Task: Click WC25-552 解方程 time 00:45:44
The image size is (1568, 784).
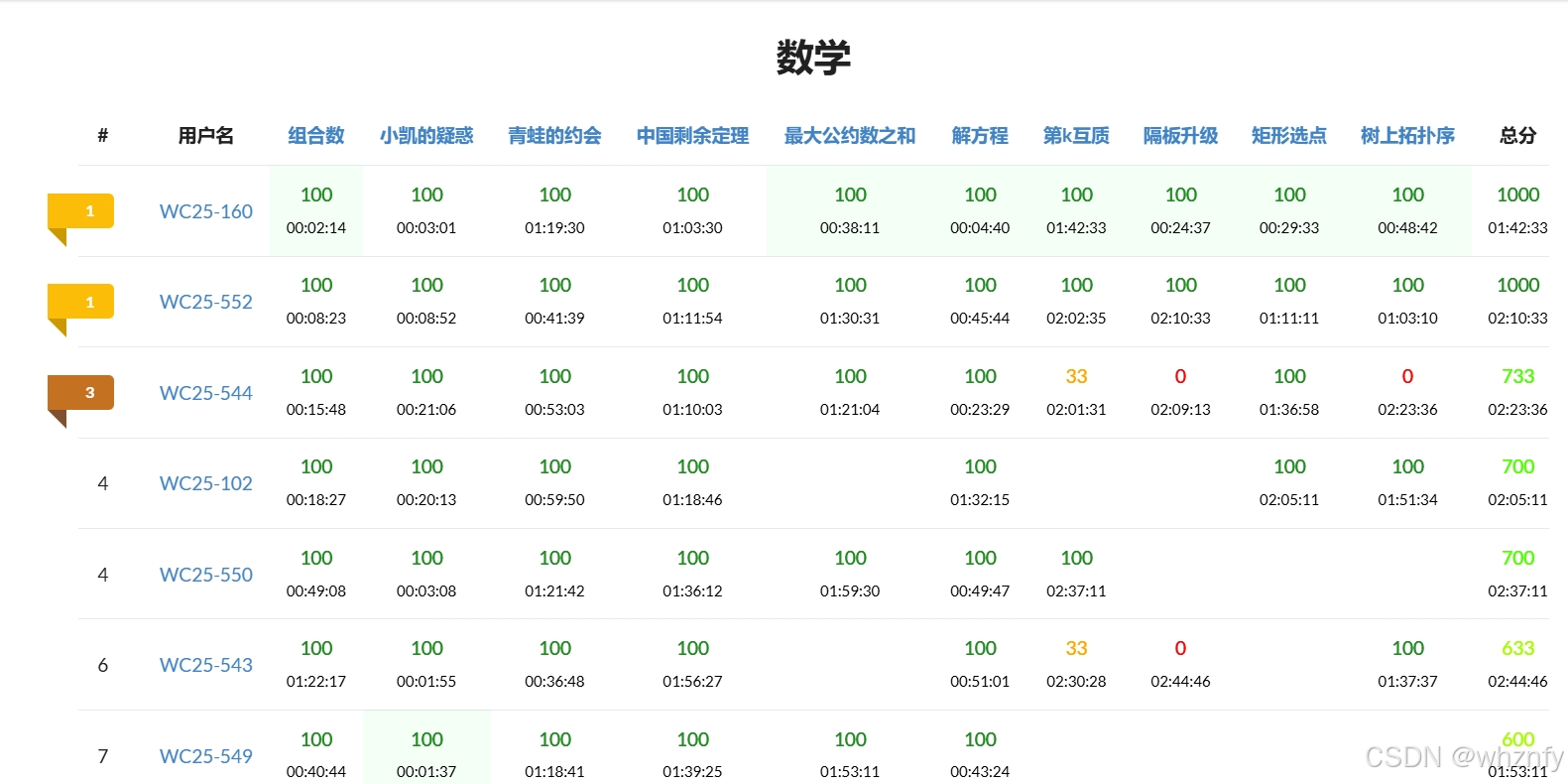Action: pos(980,318)
